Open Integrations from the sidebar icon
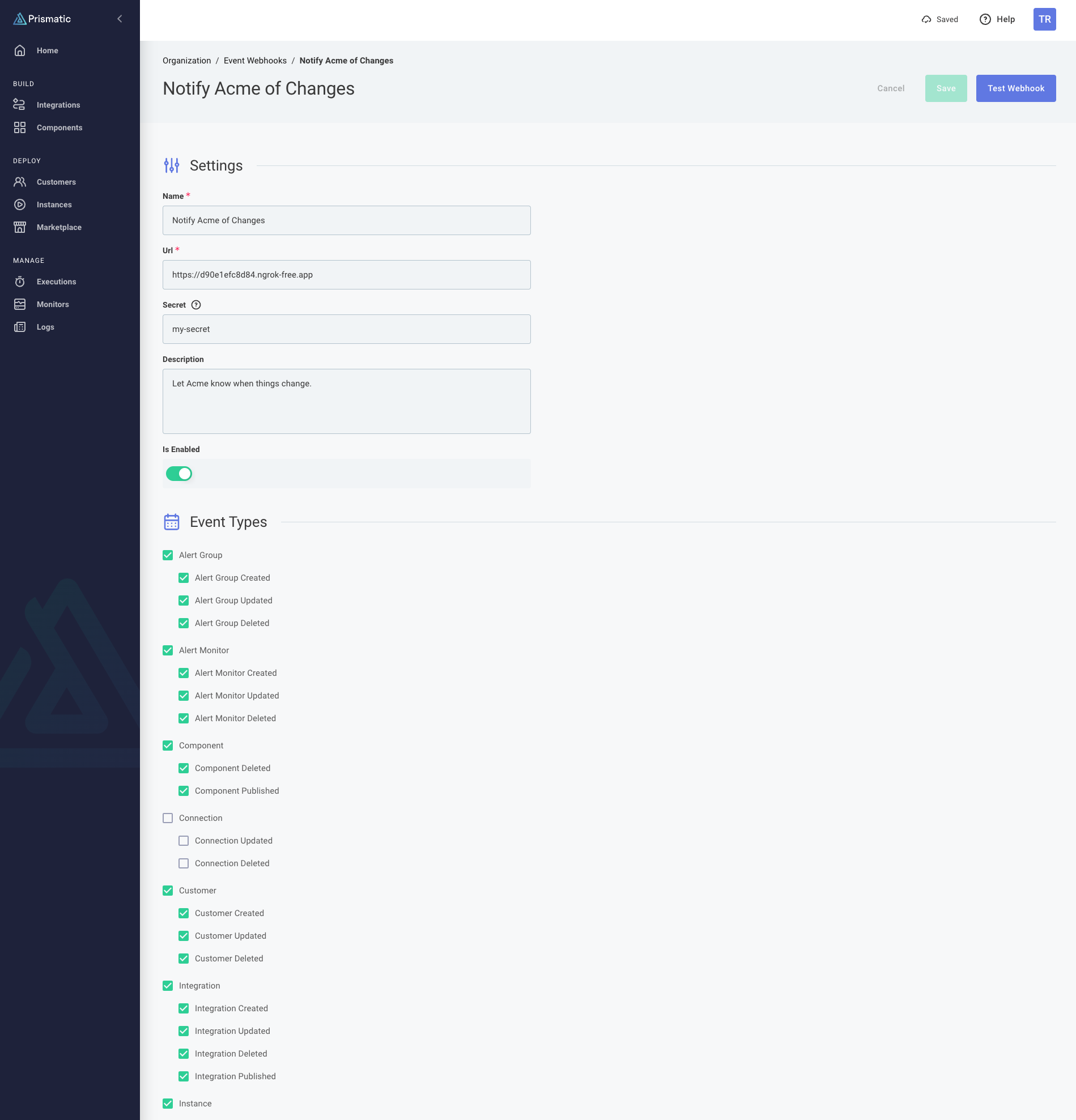Screen dimensions: 1076x1120 [x=19, y=105]
